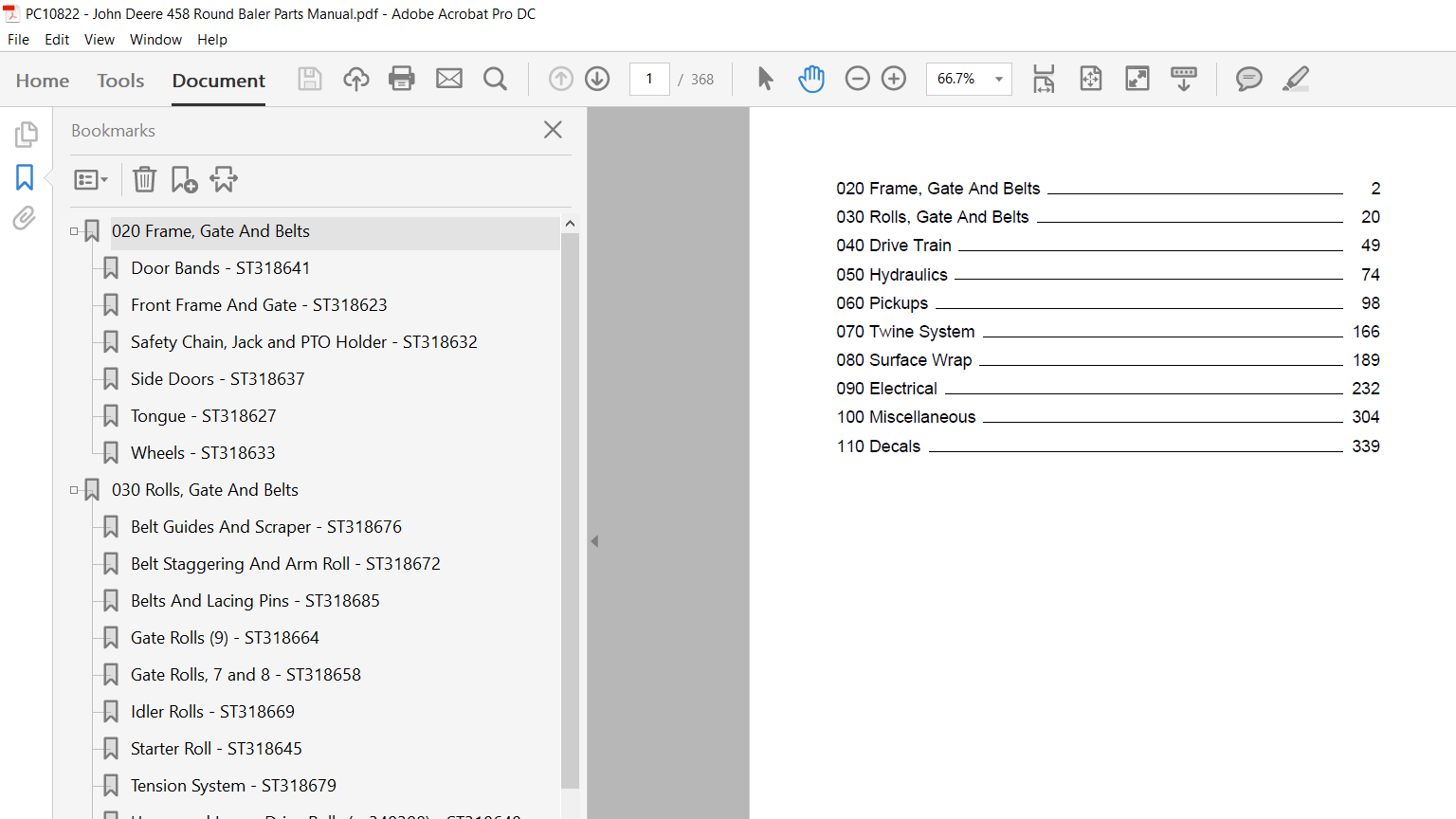
Task: Click the full screen mode icon
Action: (1137, 79)
